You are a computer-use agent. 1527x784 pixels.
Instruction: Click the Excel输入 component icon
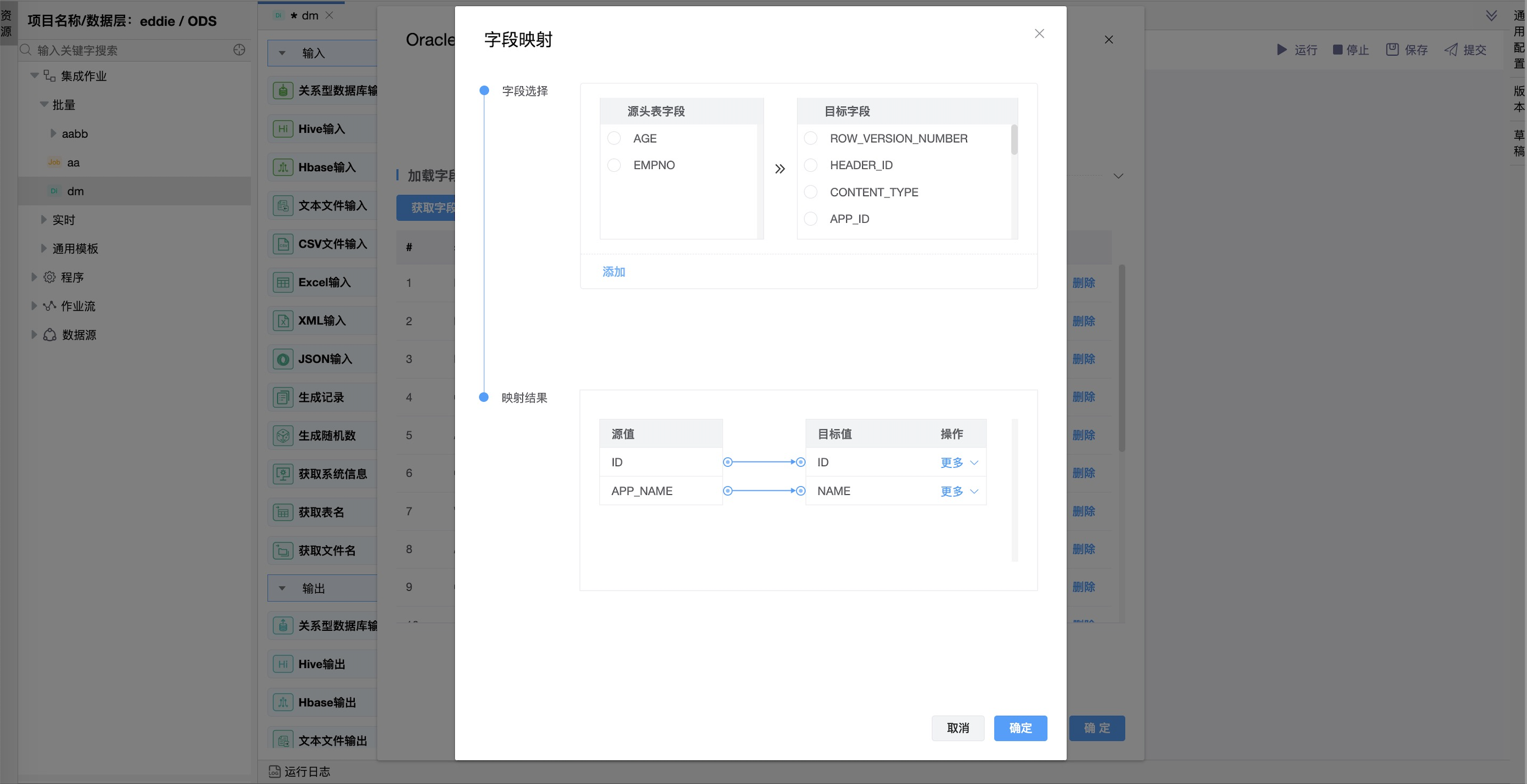click(x=283, y=282)
